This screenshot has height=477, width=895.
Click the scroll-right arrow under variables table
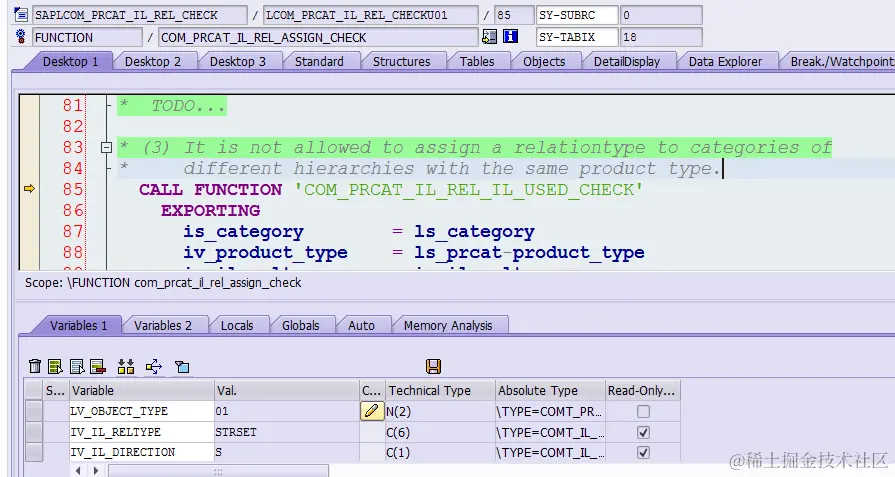click(96, 471)
